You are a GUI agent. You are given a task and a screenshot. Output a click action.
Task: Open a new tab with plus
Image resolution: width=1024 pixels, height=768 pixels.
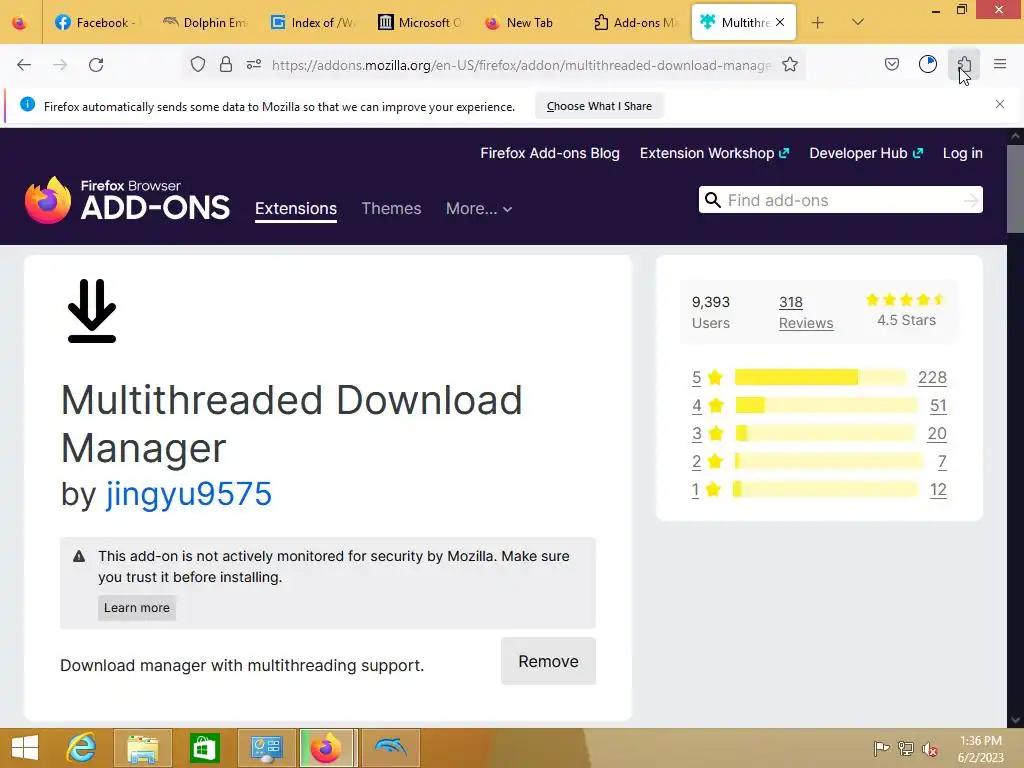pos(818,23)
